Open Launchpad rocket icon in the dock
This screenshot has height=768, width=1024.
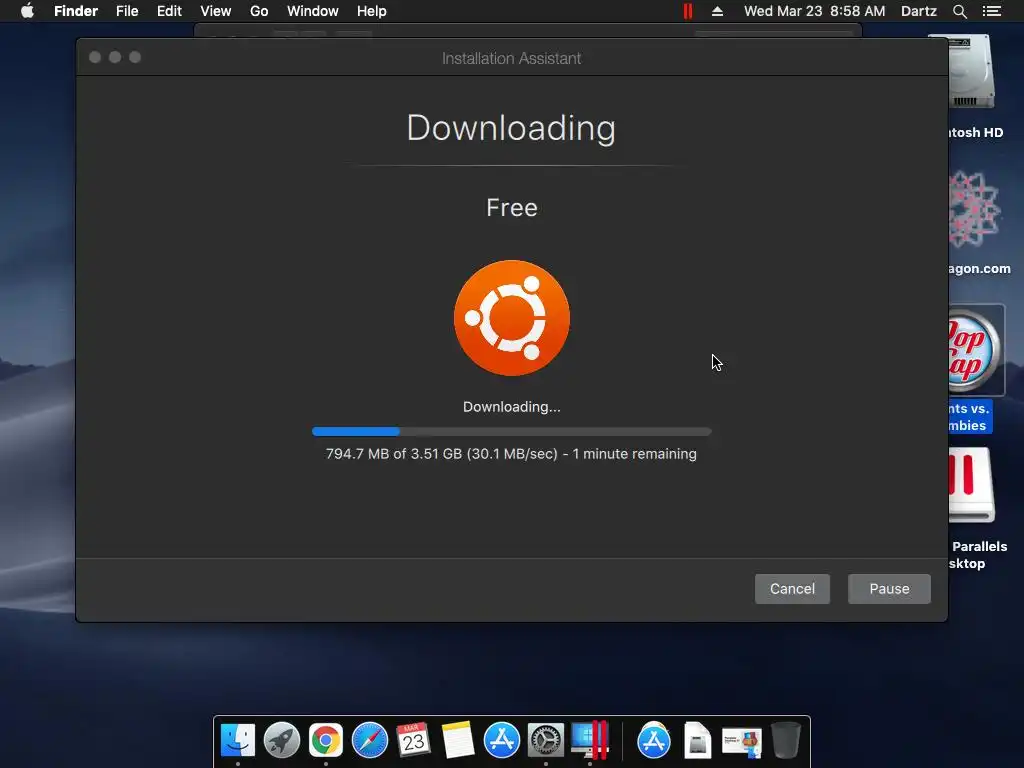281,740
